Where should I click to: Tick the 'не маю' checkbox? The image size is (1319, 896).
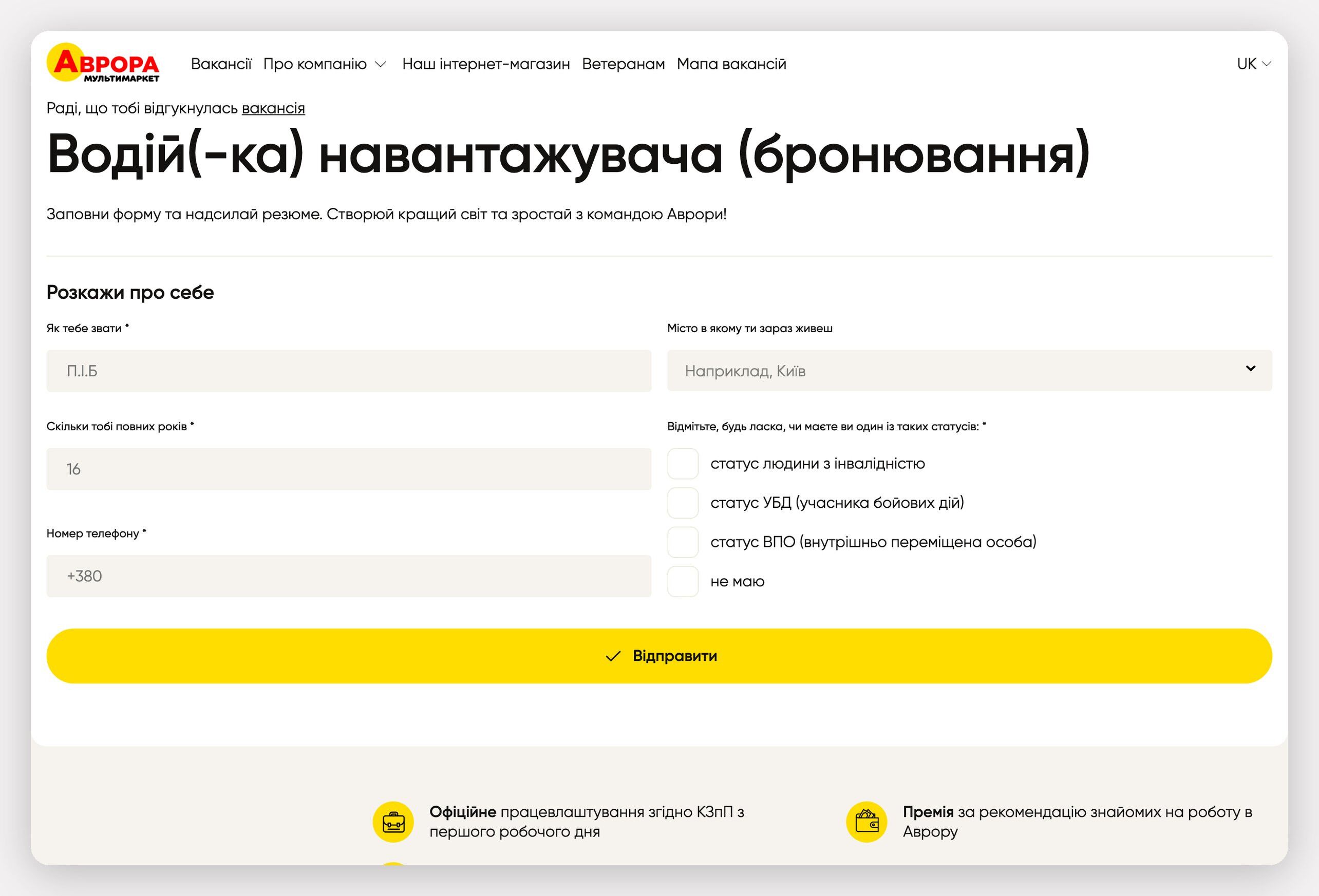[x=683, y=581]
